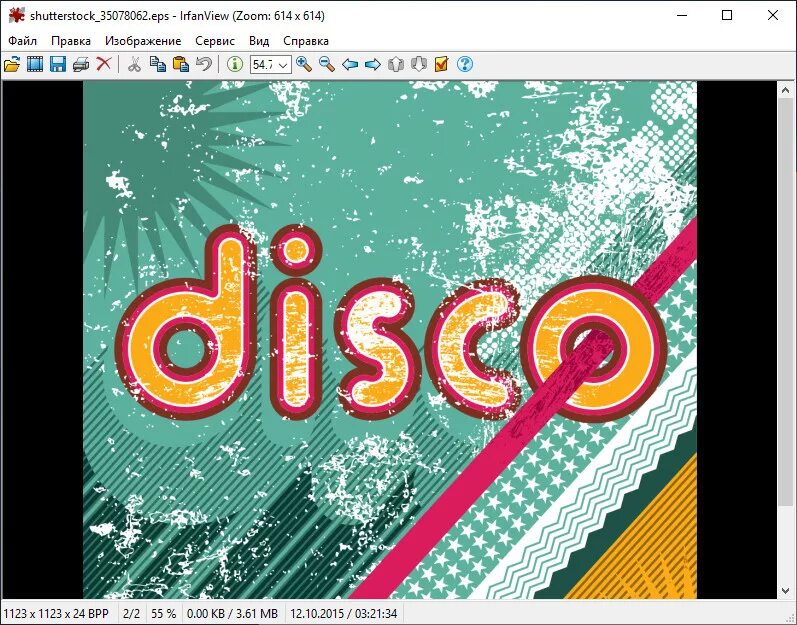Screen dimensions: 797x625
Task: Click the Undo arrow icon
Action: coord(204,64)
